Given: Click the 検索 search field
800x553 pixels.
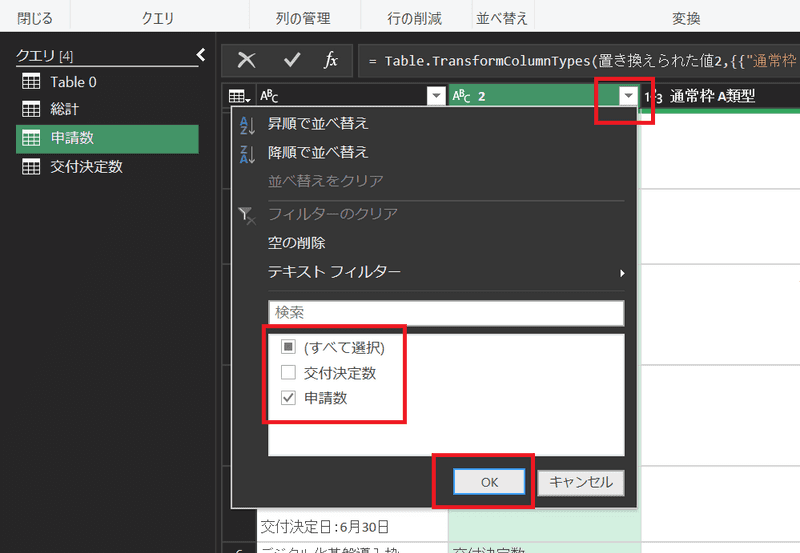Looking at the screenshot, I should click(445, 313).
